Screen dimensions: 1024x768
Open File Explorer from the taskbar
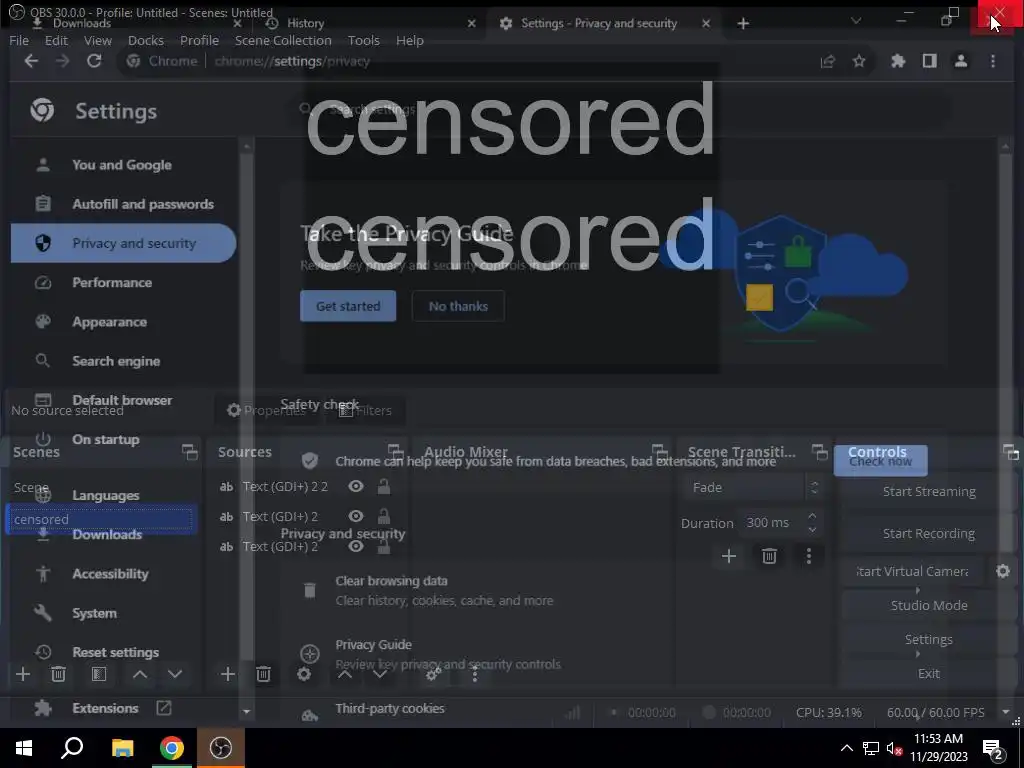click(122, 748)
